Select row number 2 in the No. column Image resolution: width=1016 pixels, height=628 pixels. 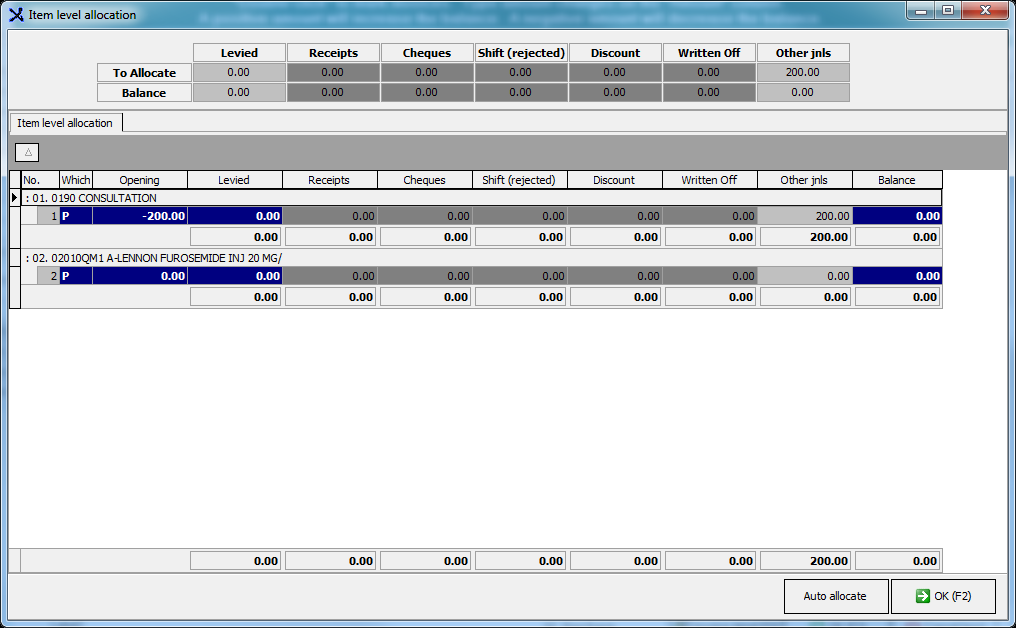pos(47,276)
